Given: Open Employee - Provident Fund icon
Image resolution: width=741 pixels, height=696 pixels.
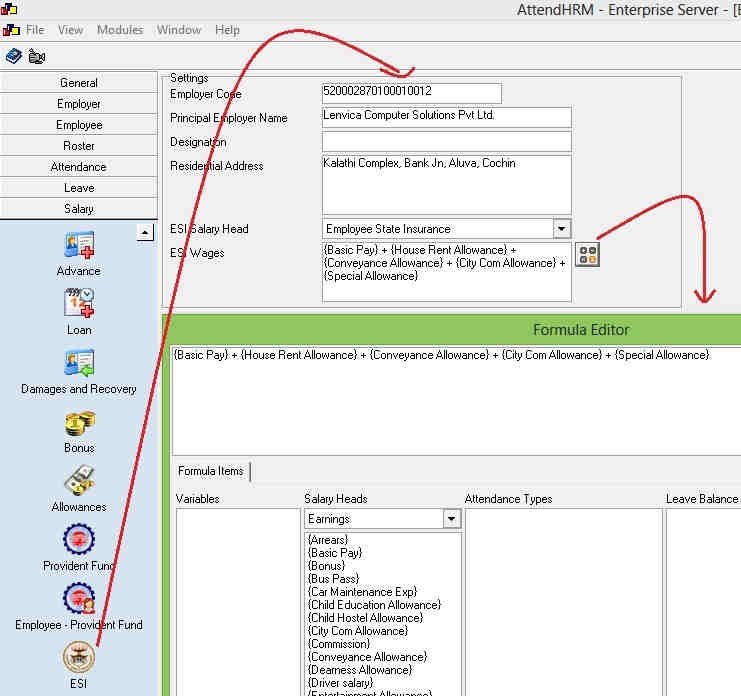Looking at the screenshot, I should point(79,600).
